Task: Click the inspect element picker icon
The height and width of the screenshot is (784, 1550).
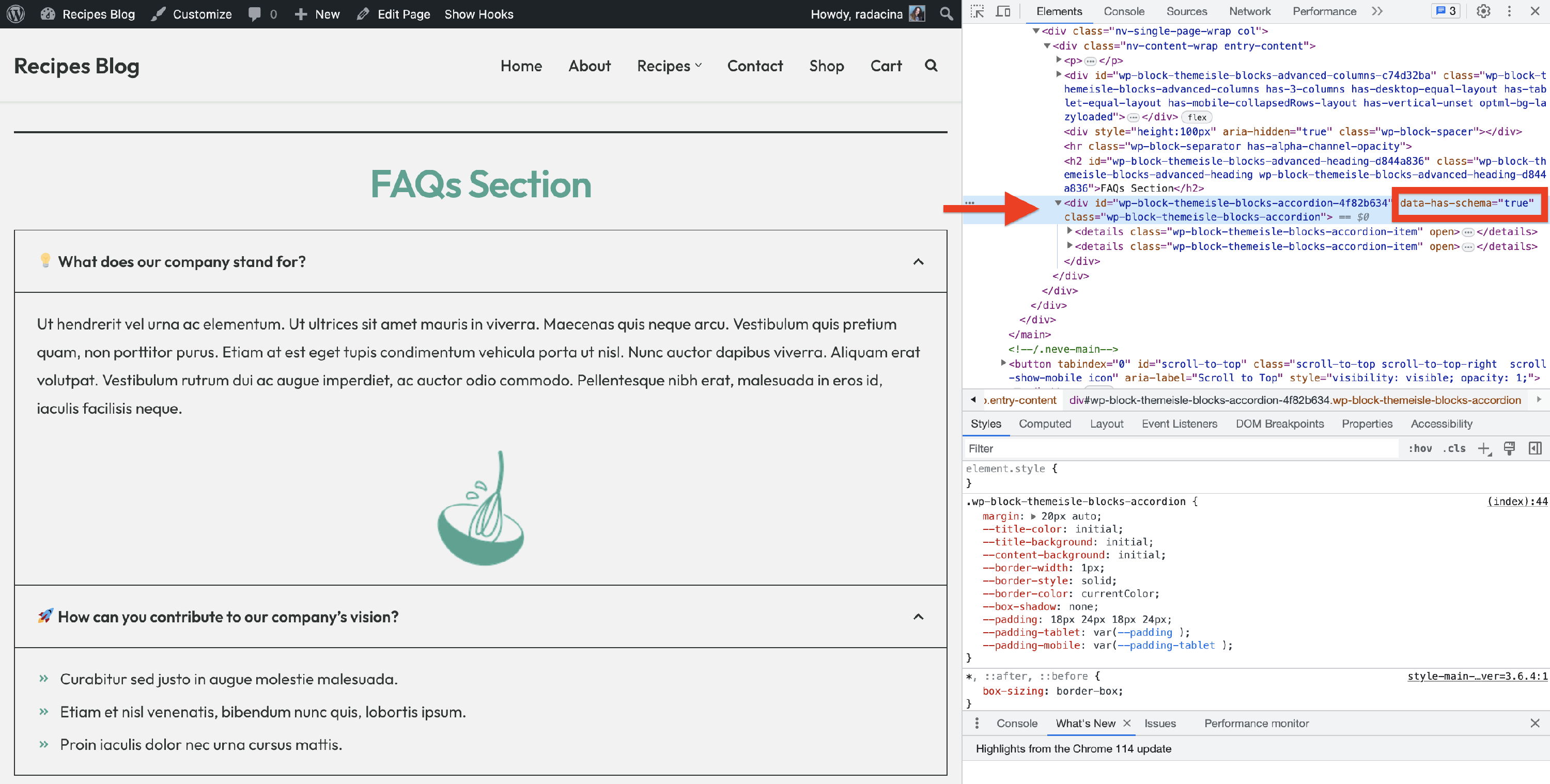Action: pos(977,11)
